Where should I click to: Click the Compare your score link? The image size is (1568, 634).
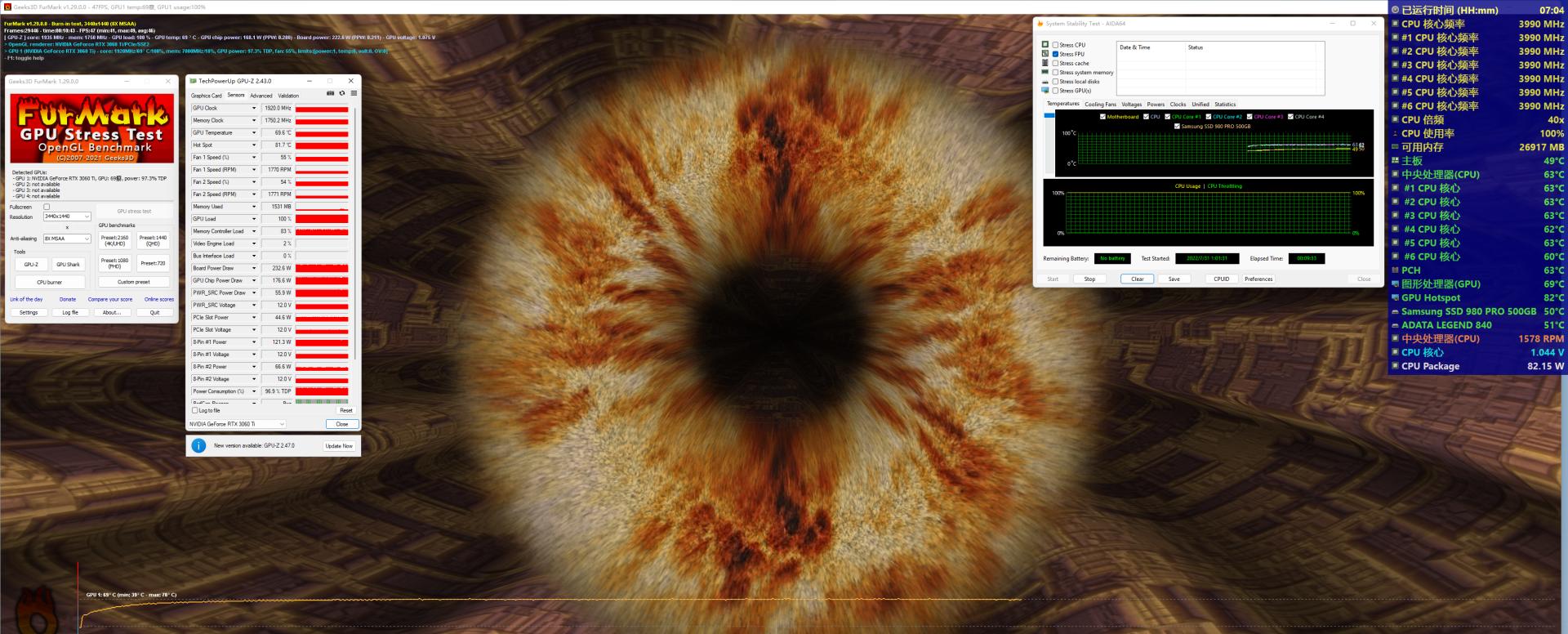[x=110, y=299]
